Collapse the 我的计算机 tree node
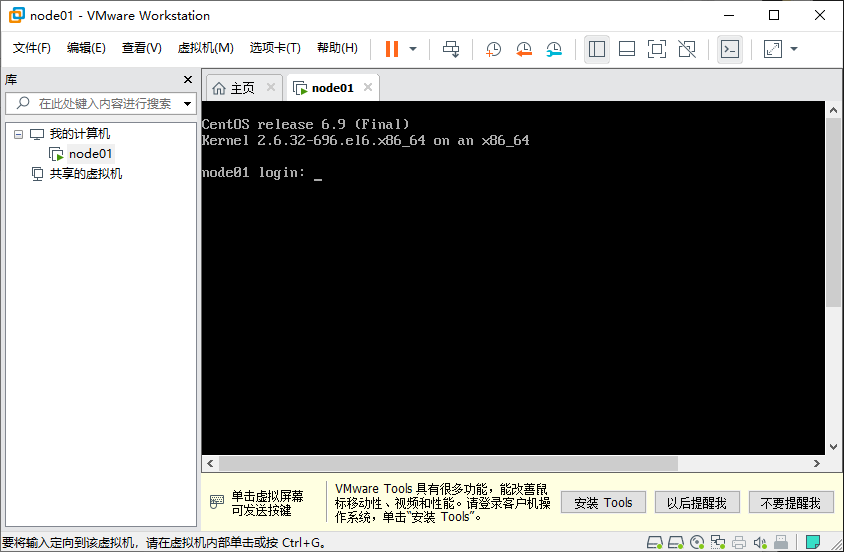Image resolution: width=844 pixels, height=552 pixels. click(19, 134)
